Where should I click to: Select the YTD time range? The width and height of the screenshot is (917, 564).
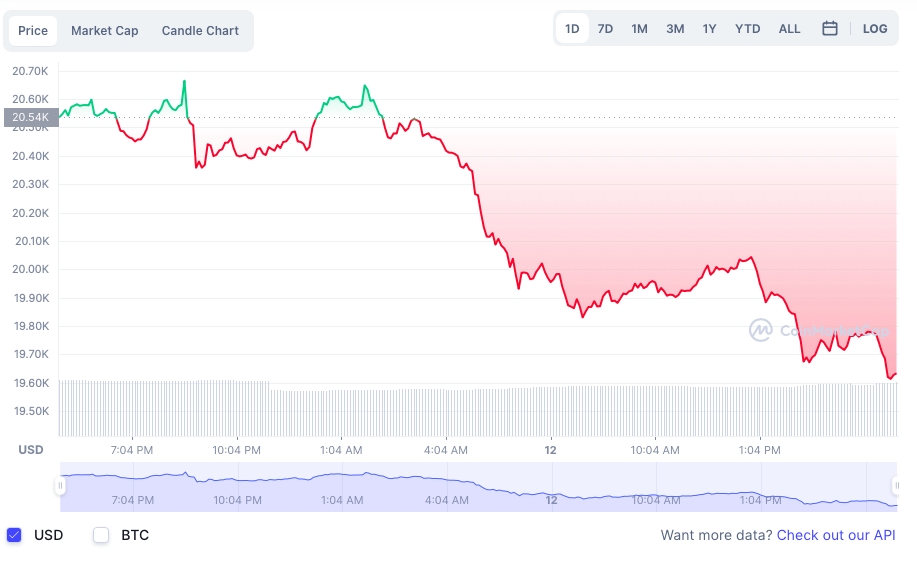pyautogui.click(x=747, y=29)
